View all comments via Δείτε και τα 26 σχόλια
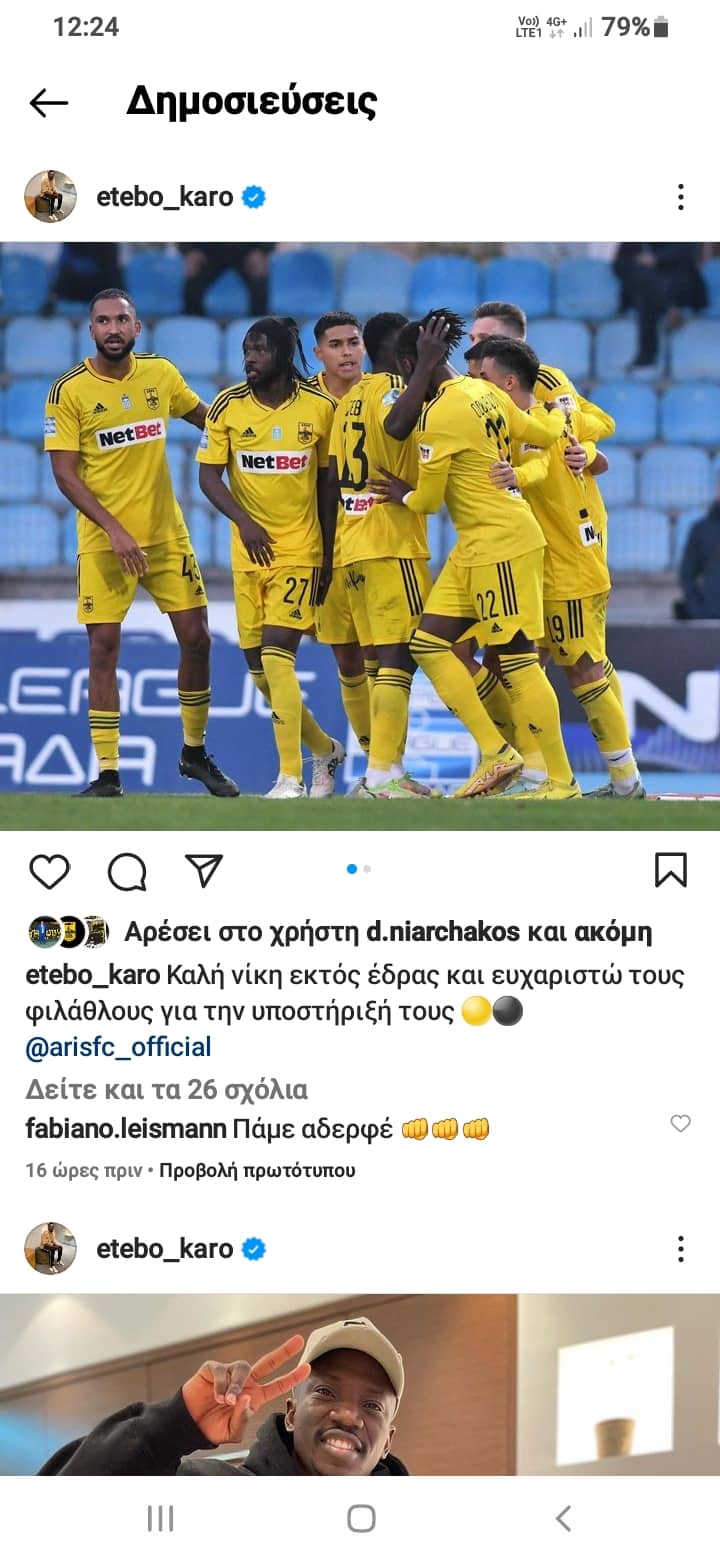This screenshot has height=1560, width=720. pos(166,1089)
